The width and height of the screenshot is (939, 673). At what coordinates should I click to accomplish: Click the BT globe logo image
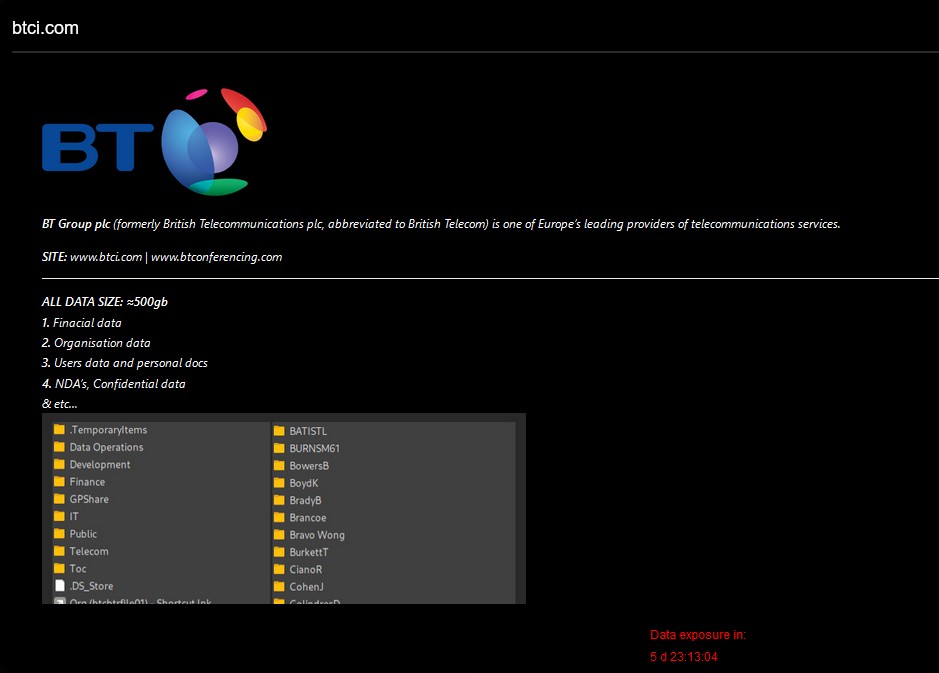point(213,141)
